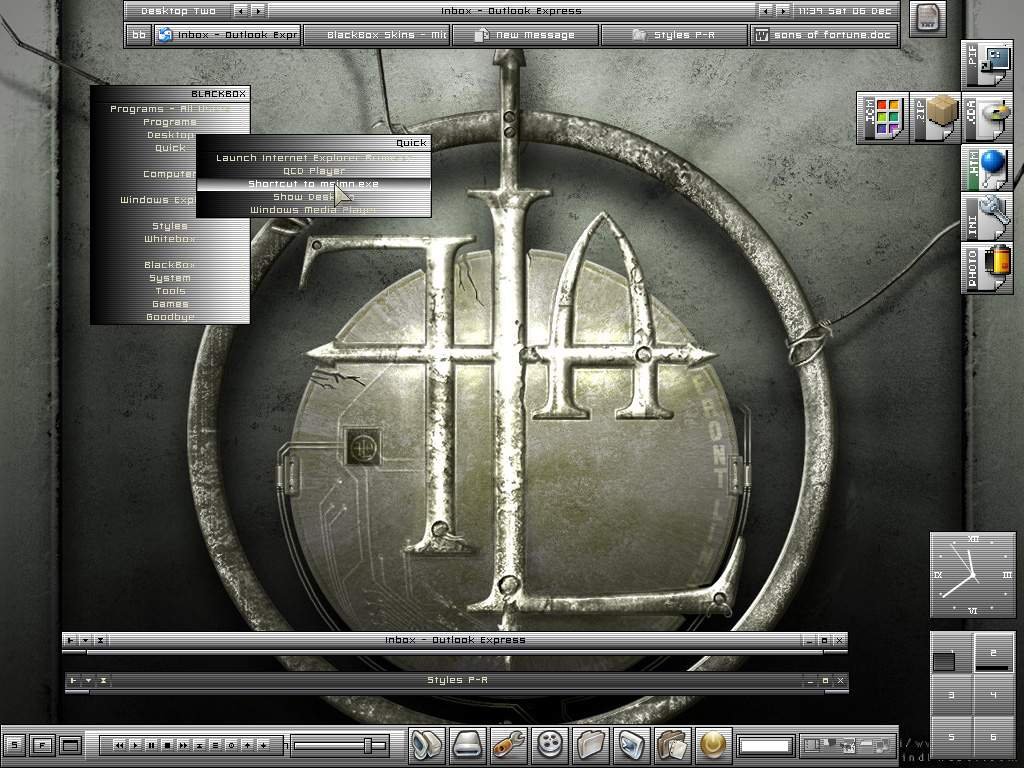The image size is (1024, 768).
Task: Open the .PIF shortcut dock icon
Action: click(x=987, y=65)
